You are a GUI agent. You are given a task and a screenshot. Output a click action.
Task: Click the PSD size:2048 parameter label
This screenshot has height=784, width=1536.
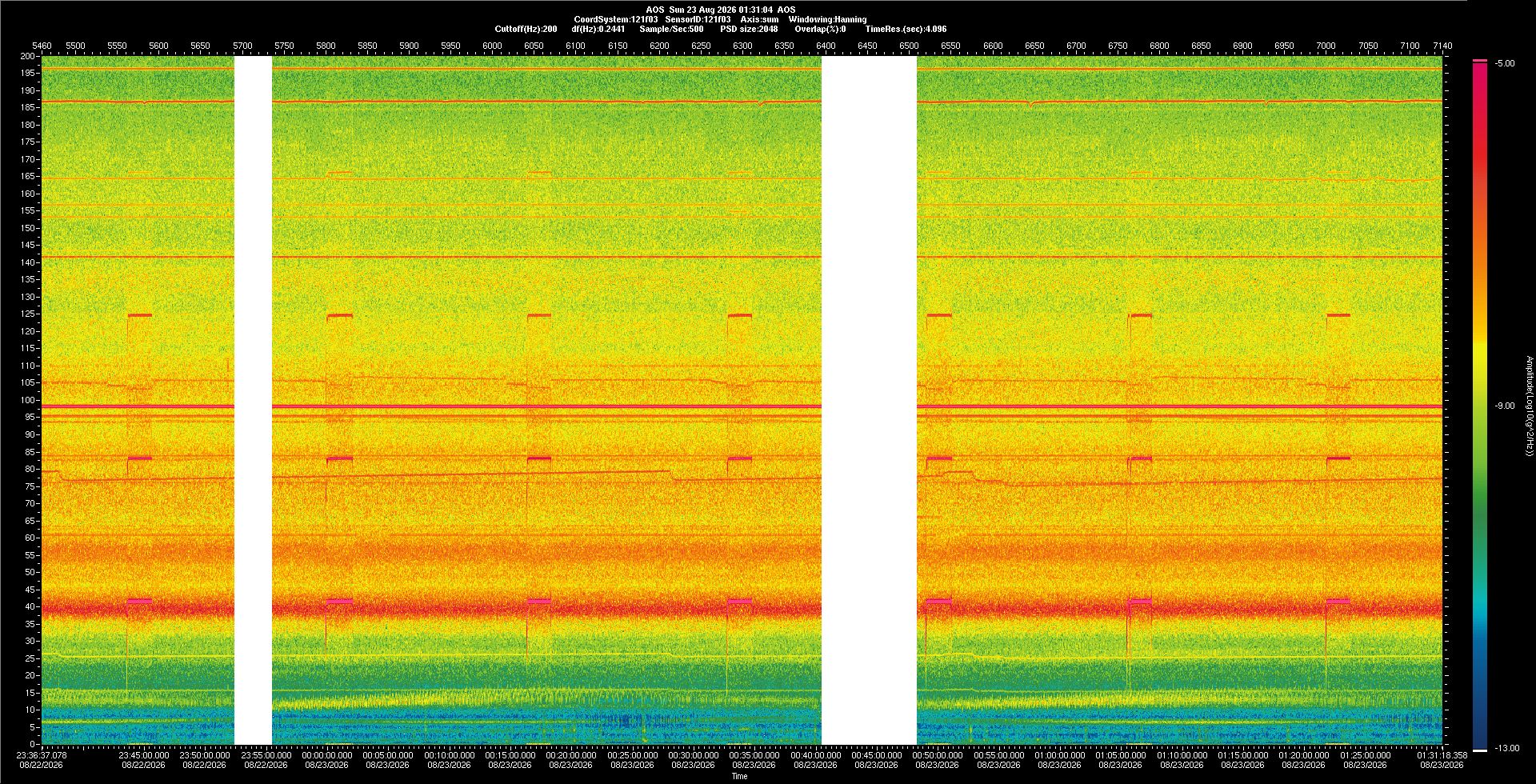pyautogui.click(x=749, y=29)
